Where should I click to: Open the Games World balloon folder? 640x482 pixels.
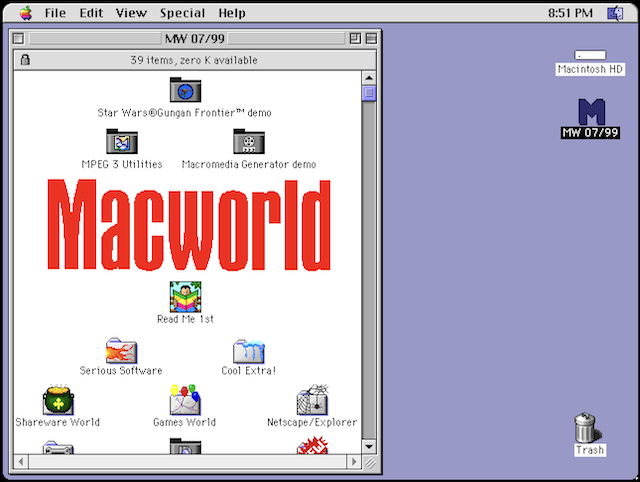tap(185, 400)
